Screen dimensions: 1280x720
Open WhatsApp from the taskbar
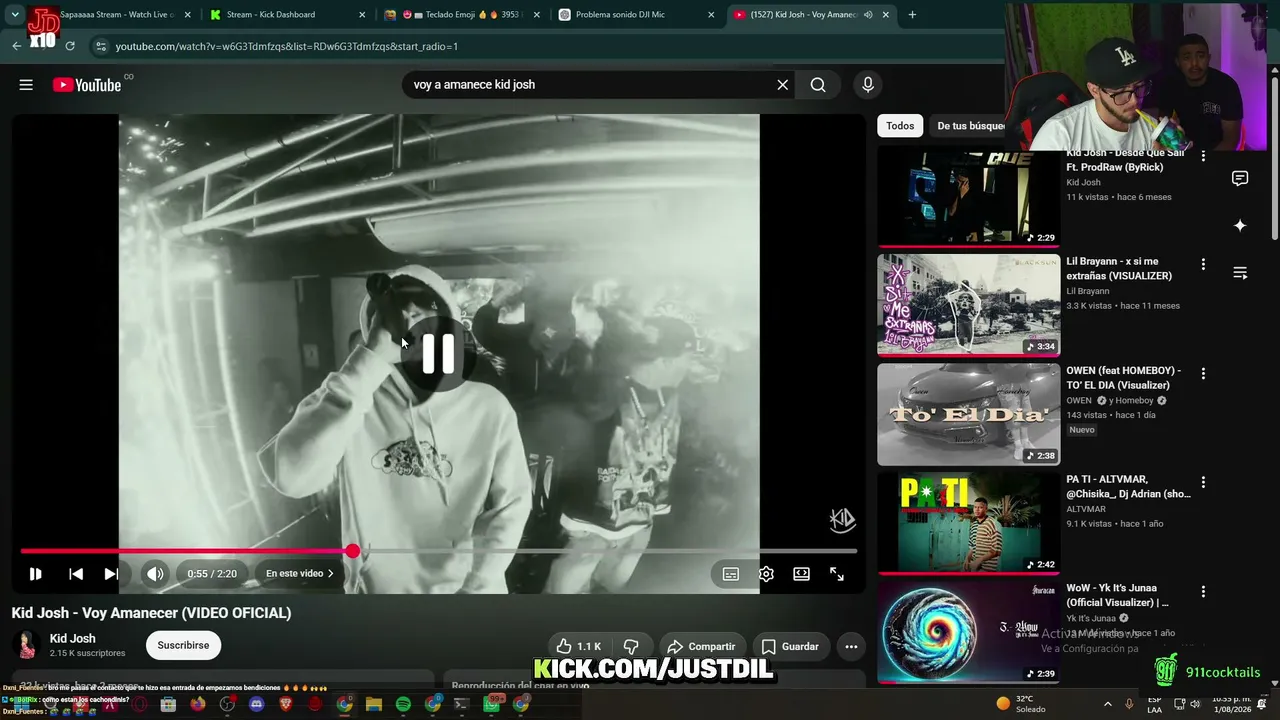[x=492, y=704]
